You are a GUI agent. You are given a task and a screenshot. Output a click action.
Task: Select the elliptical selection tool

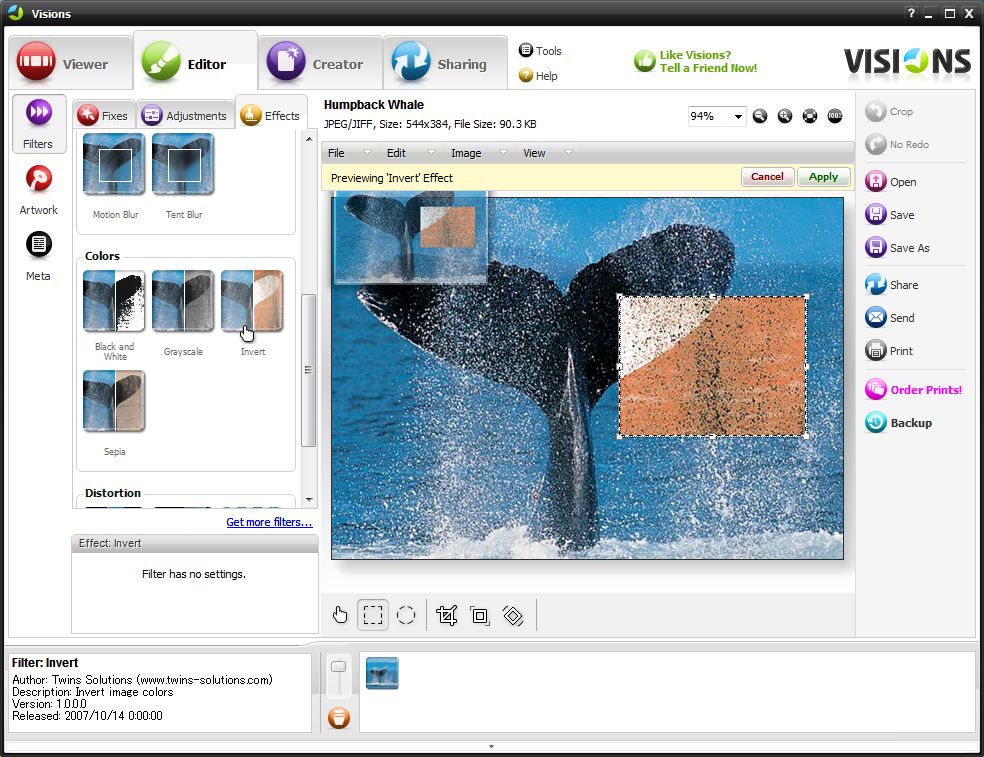coord(406,615)
